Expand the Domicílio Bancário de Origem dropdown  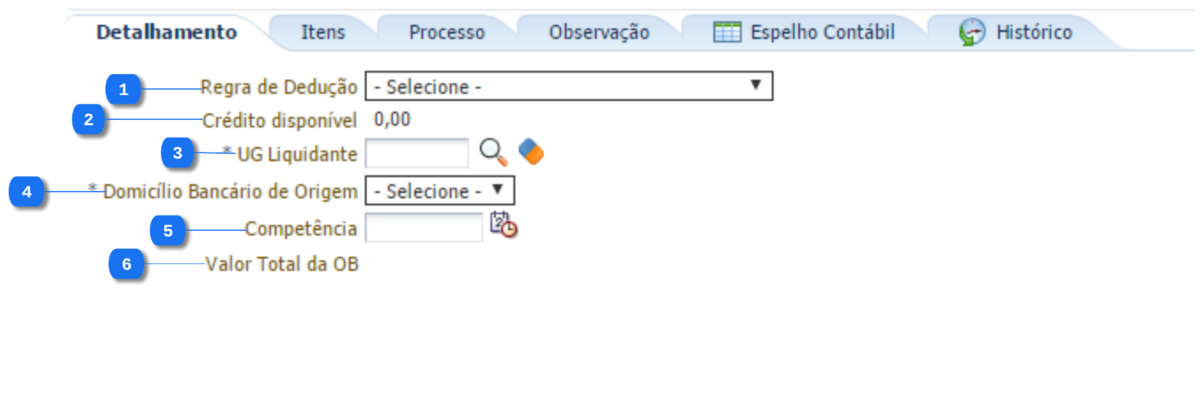pyautogui.click(x=440, y=190)
